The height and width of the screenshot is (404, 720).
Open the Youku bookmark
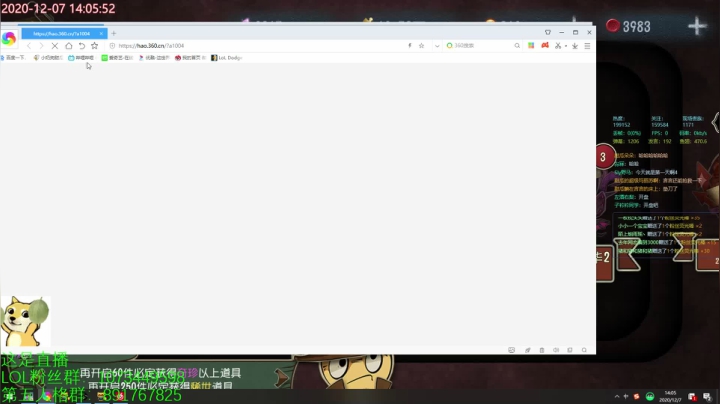point(154,58)
